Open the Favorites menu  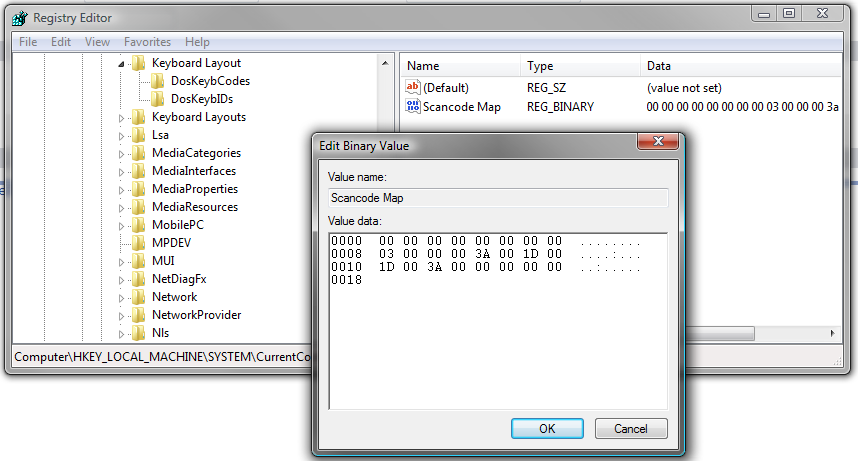point(147,42)
